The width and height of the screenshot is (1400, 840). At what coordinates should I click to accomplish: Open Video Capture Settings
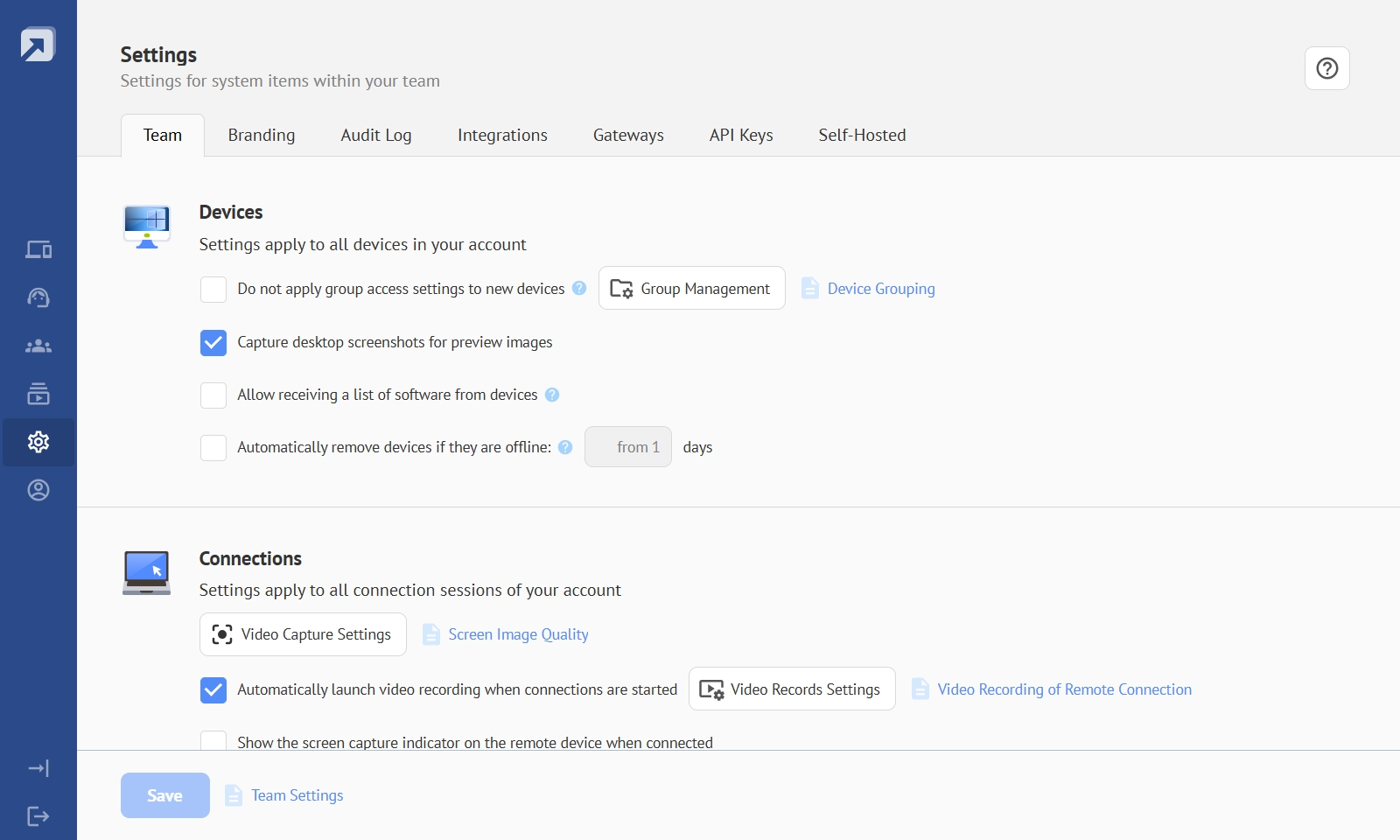pos(303,634)
